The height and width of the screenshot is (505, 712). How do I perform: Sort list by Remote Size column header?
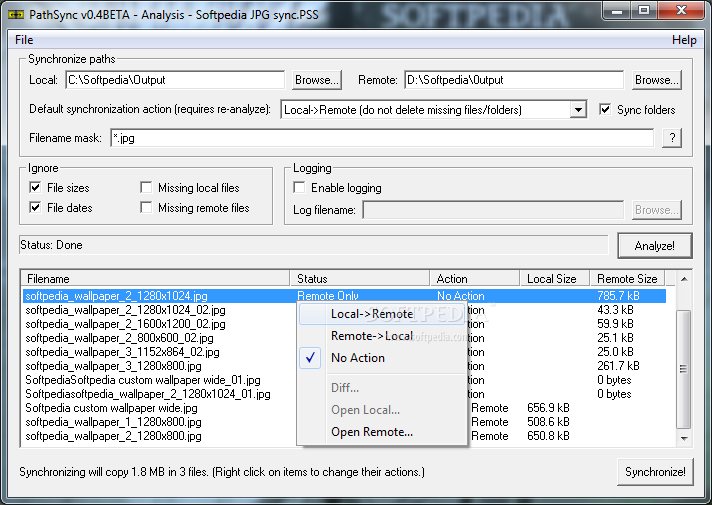click(627, 278)
